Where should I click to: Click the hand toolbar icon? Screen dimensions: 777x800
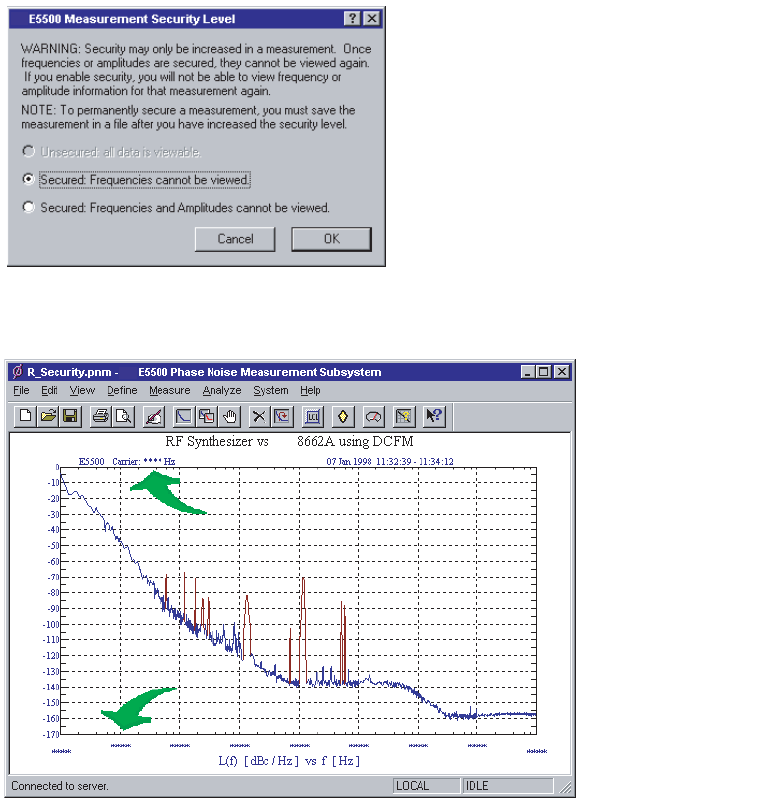click(x=229, y=416)
